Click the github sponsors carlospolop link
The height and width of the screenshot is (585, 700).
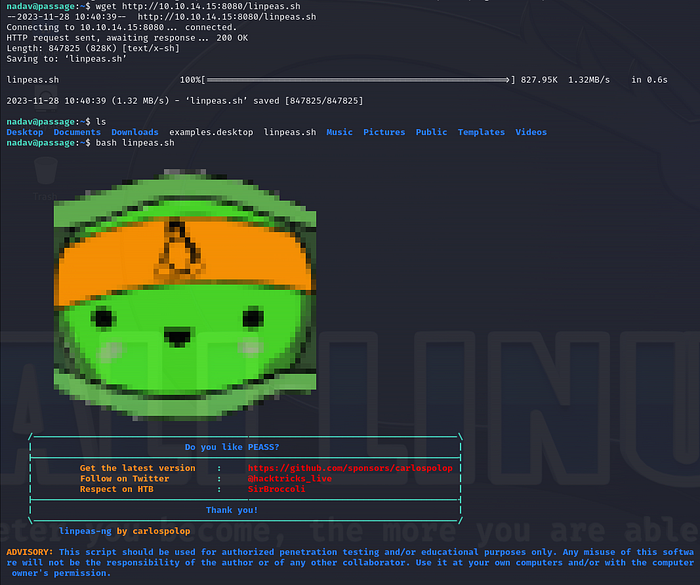point(350,468)
